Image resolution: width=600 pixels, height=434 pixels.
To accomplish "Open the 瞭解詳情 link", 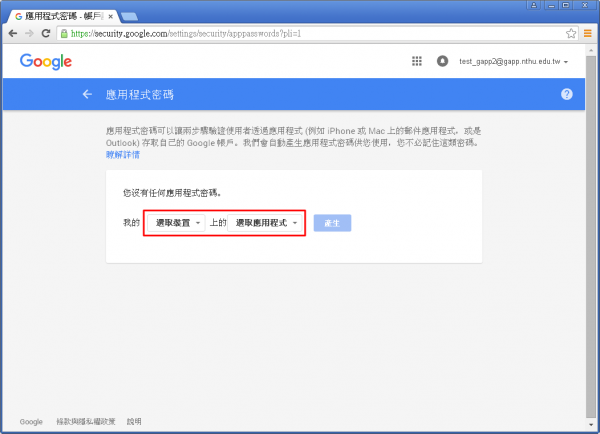I will point(123,155).
